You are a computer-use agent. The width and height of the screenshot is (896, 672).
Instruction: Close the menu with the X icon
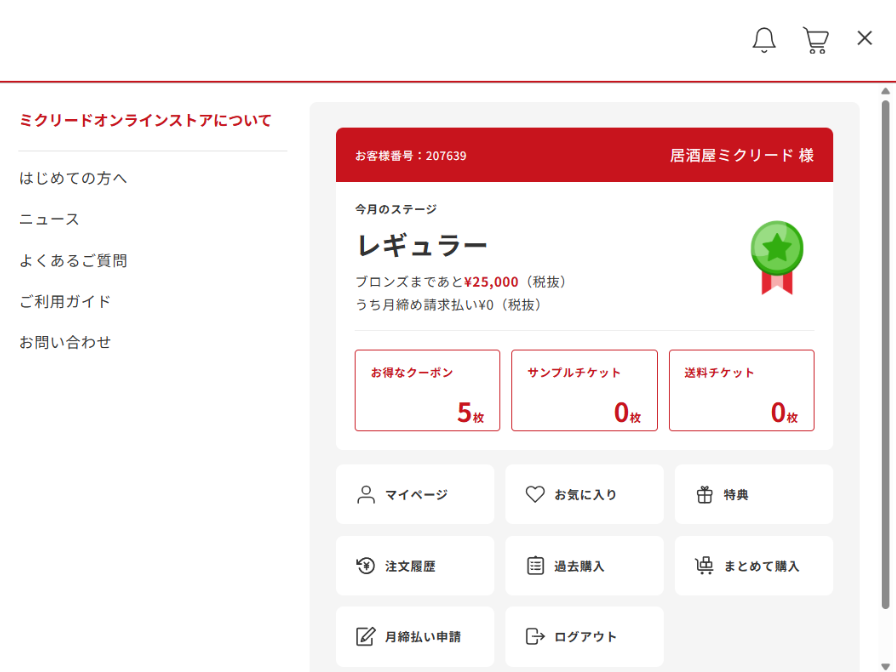pos(865,38)
